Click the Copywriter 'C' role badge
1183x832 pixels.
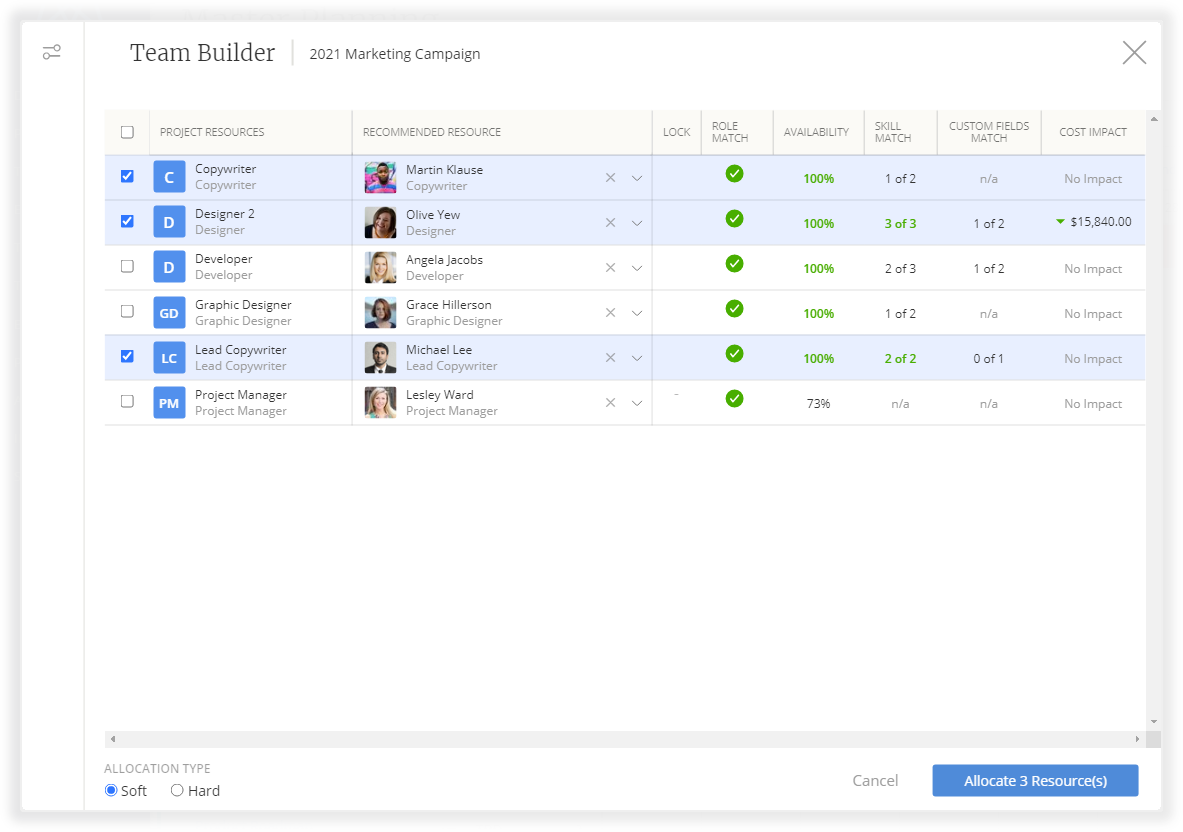coord(168,176)
